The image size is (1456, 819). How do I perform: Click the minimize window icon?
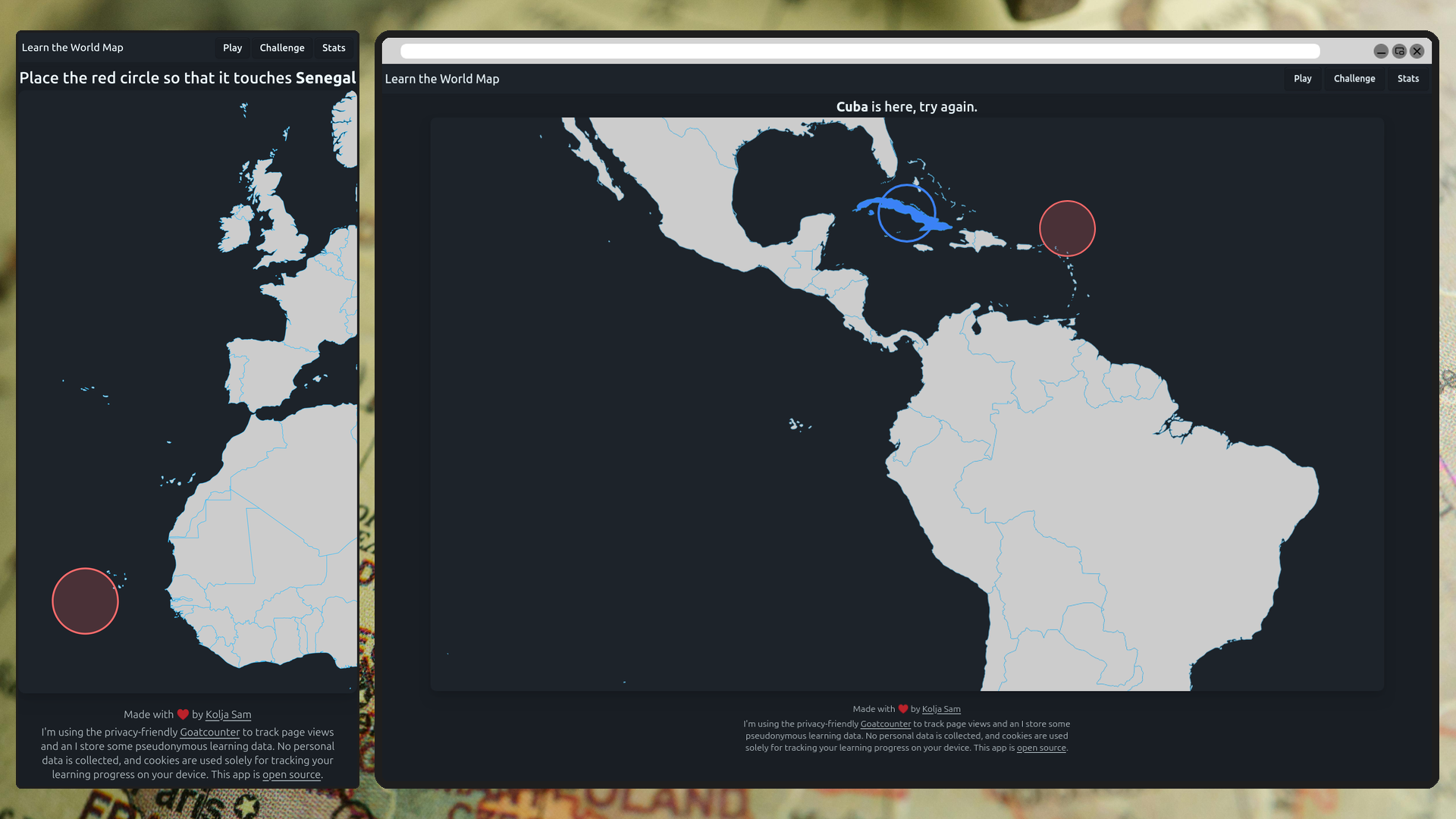click(x=1380, y=51)
